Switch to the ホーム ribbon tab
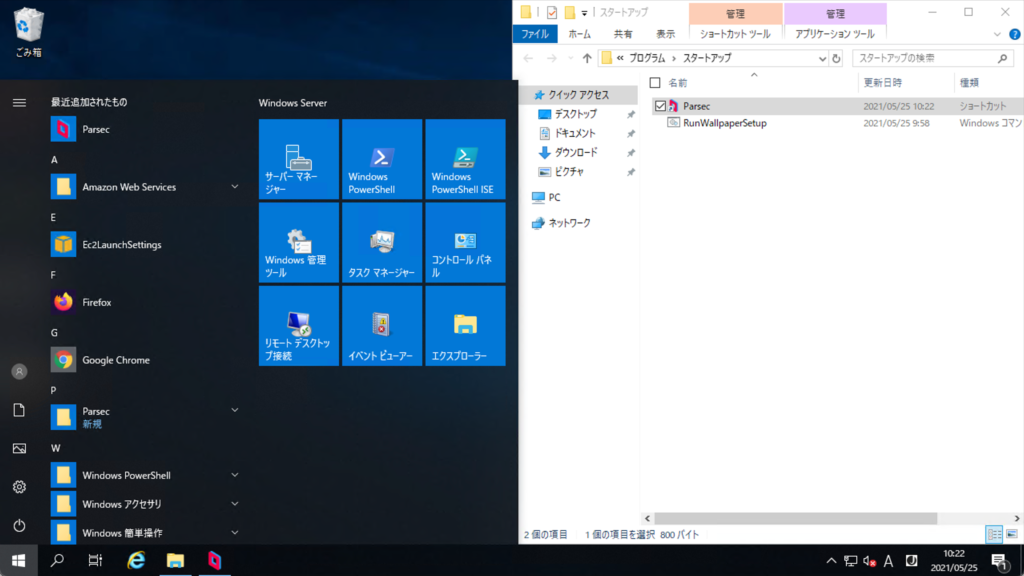 pos(579,34)
